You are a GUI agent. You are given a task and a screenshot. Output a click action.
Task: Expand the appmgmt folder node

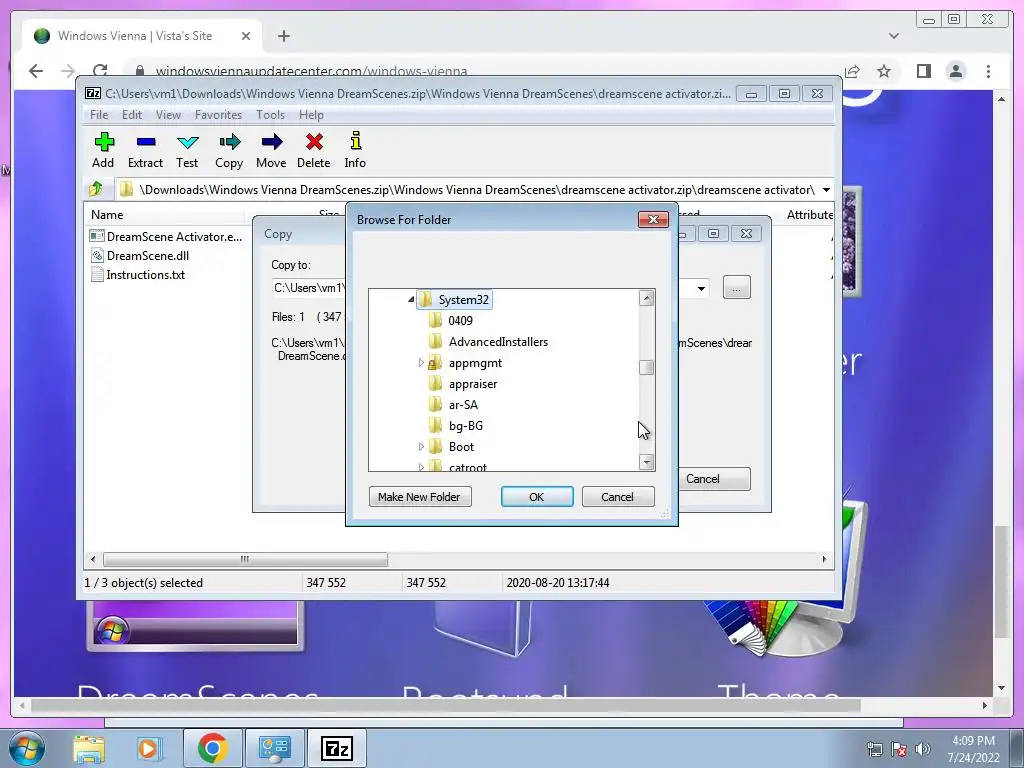point(421,362)
